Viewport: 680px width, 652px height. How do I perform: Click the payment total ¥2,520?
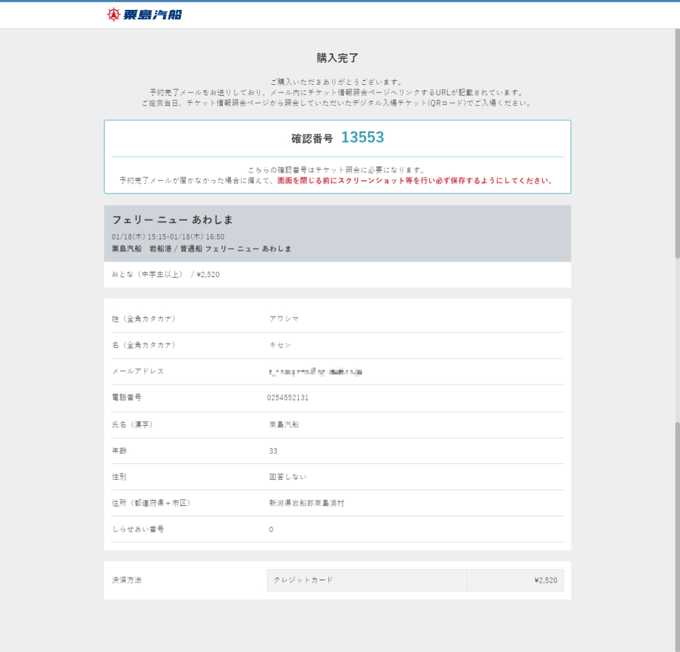point(546,580)
